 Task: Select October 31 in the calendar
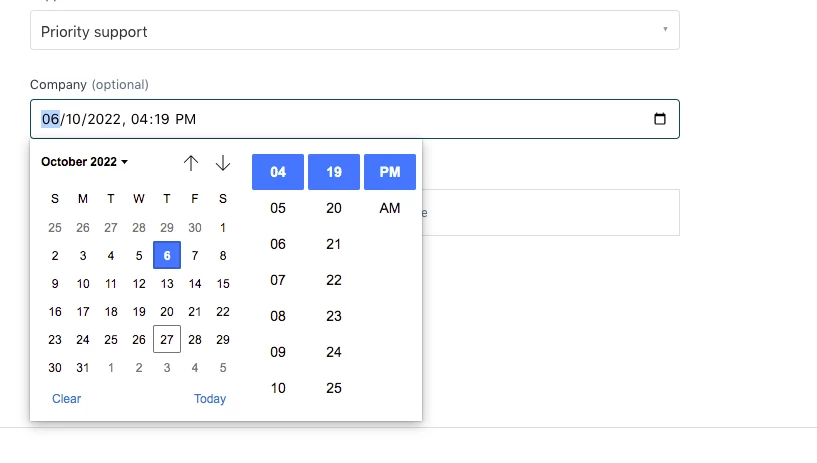(x=83, y=367)
